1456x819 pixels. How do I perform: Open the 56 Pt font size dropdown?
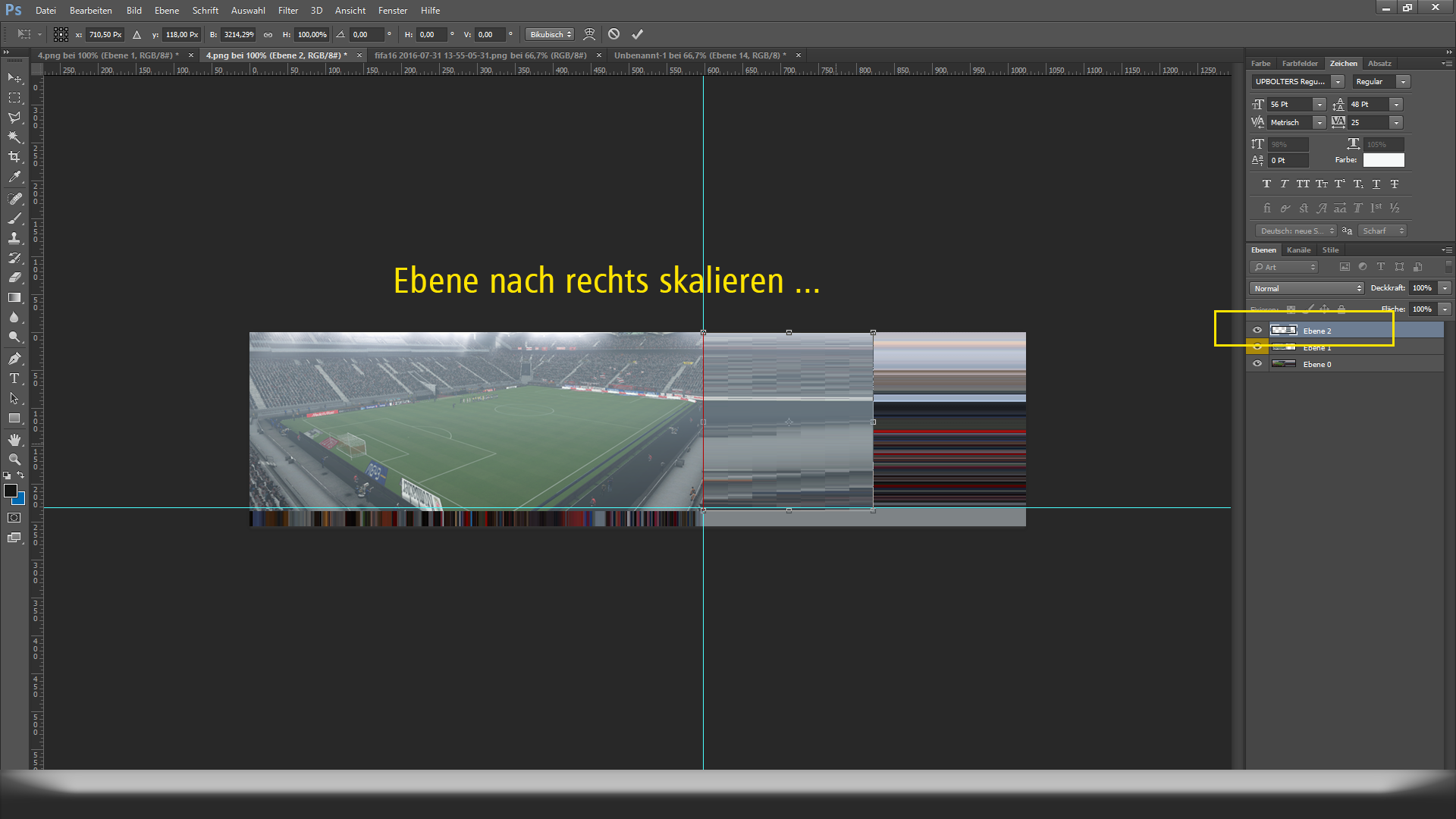click(x=1320, y=105)
